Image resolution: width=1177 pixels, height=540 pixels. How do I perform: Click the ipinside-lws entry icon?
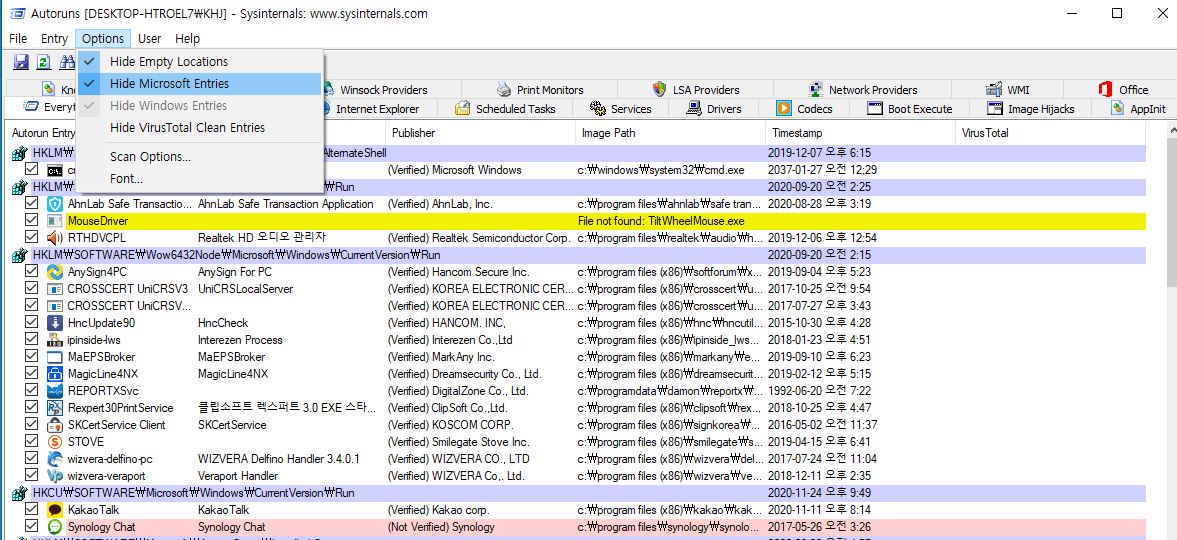55,340
